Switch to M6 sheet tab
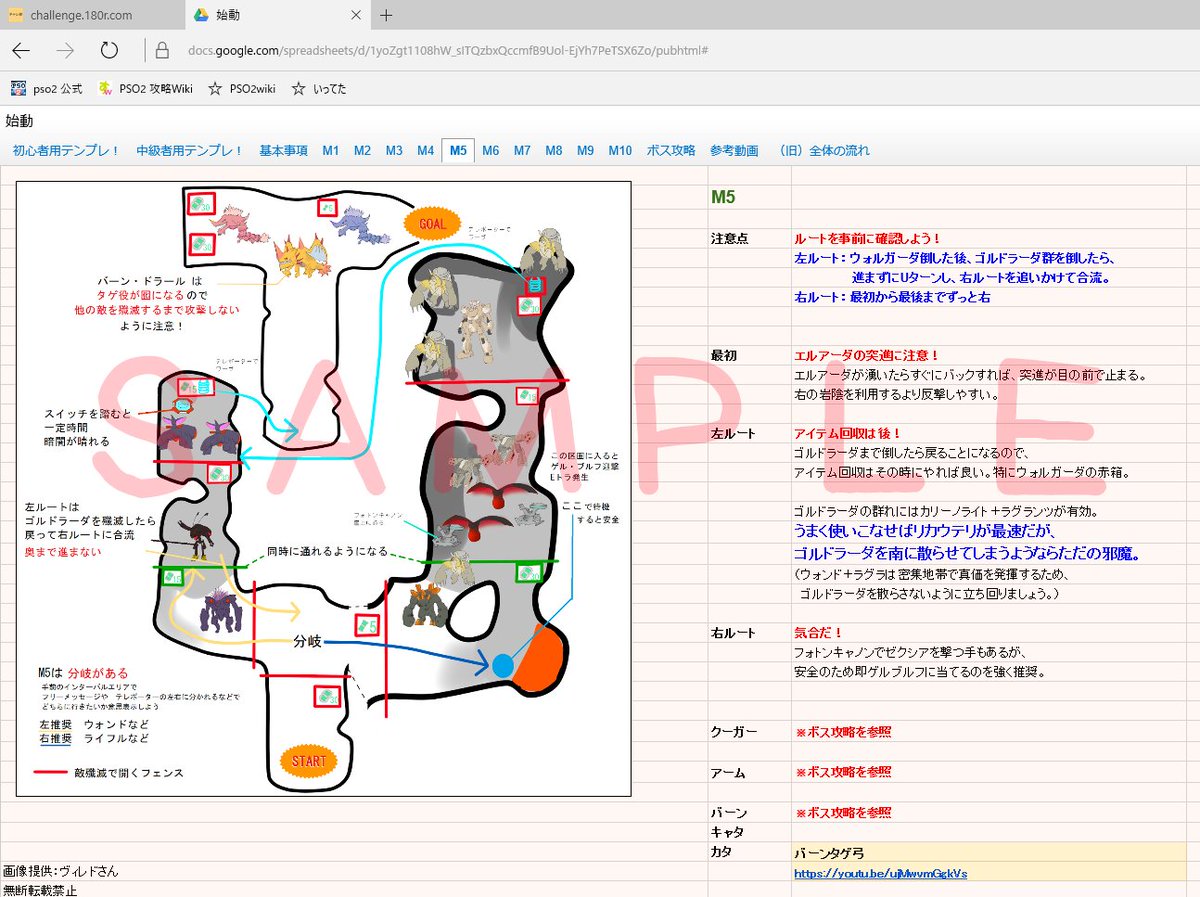Viewport: 1200px width, 897px height. [x=490, y=151]
